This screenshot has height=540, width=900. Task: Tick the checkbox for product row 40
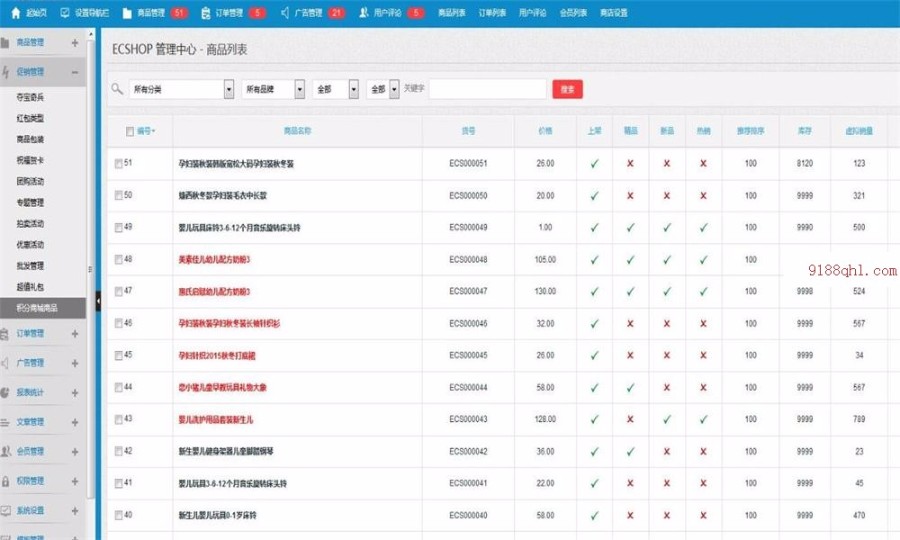click(x=118, y=515)
